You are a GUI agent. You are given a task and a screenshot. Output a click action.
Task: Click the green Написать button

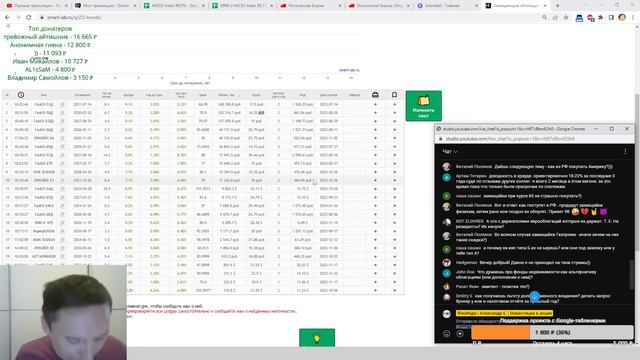pyautogui.click(x=424, y=106)
